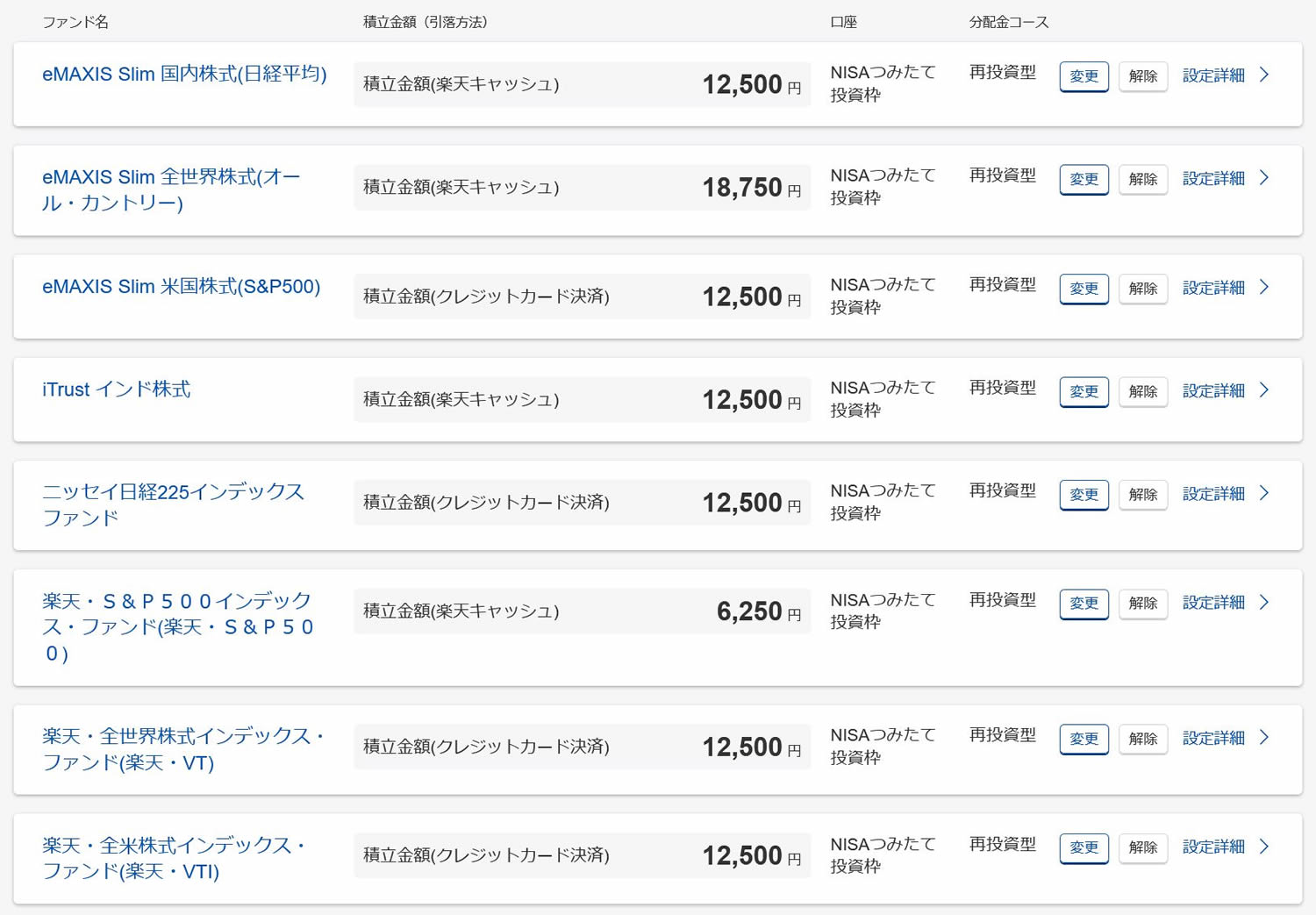Open the 楽天・全世界株式インデックス・ファンド(楽天・VT) link
Screen dimensions: 1316x915
click(184, 748)
